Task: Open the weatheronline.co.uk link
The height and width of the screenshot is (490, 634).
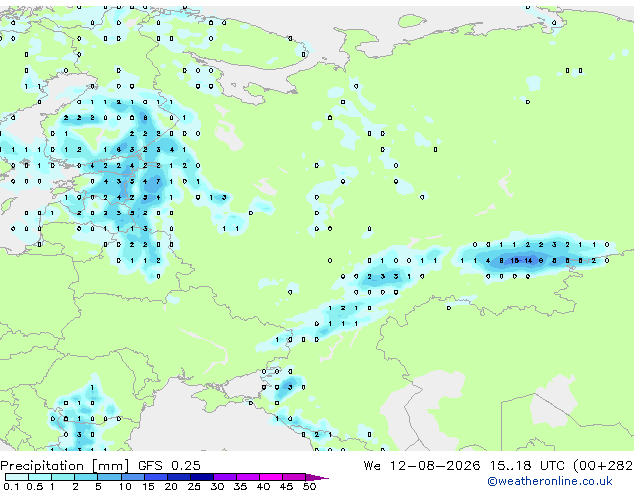Action: click(550, 481)
